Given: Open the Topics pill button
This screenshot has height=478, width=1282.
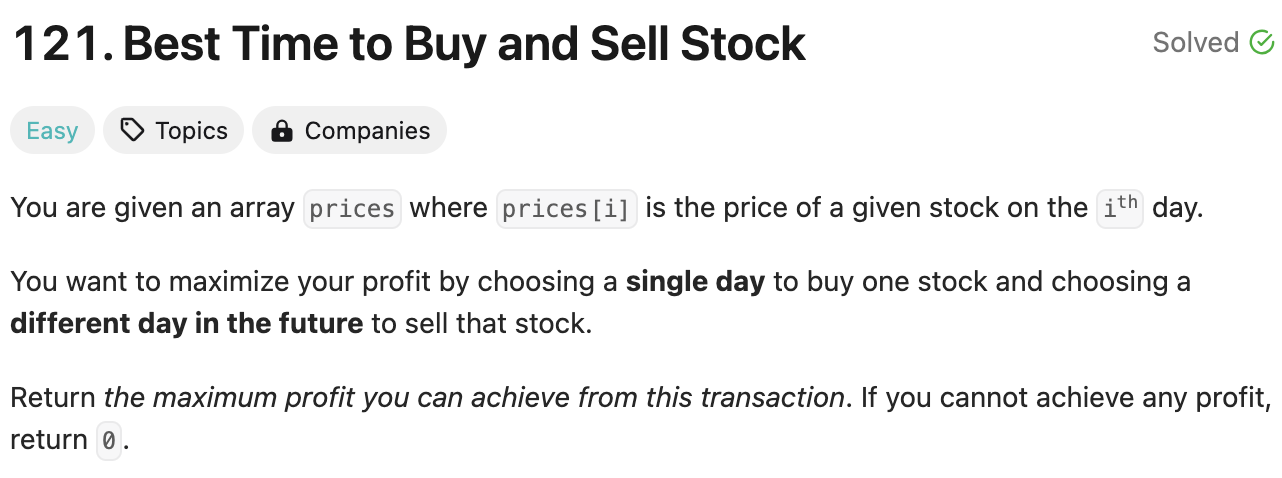Looking at the screenshot, I should coord(173,131).
